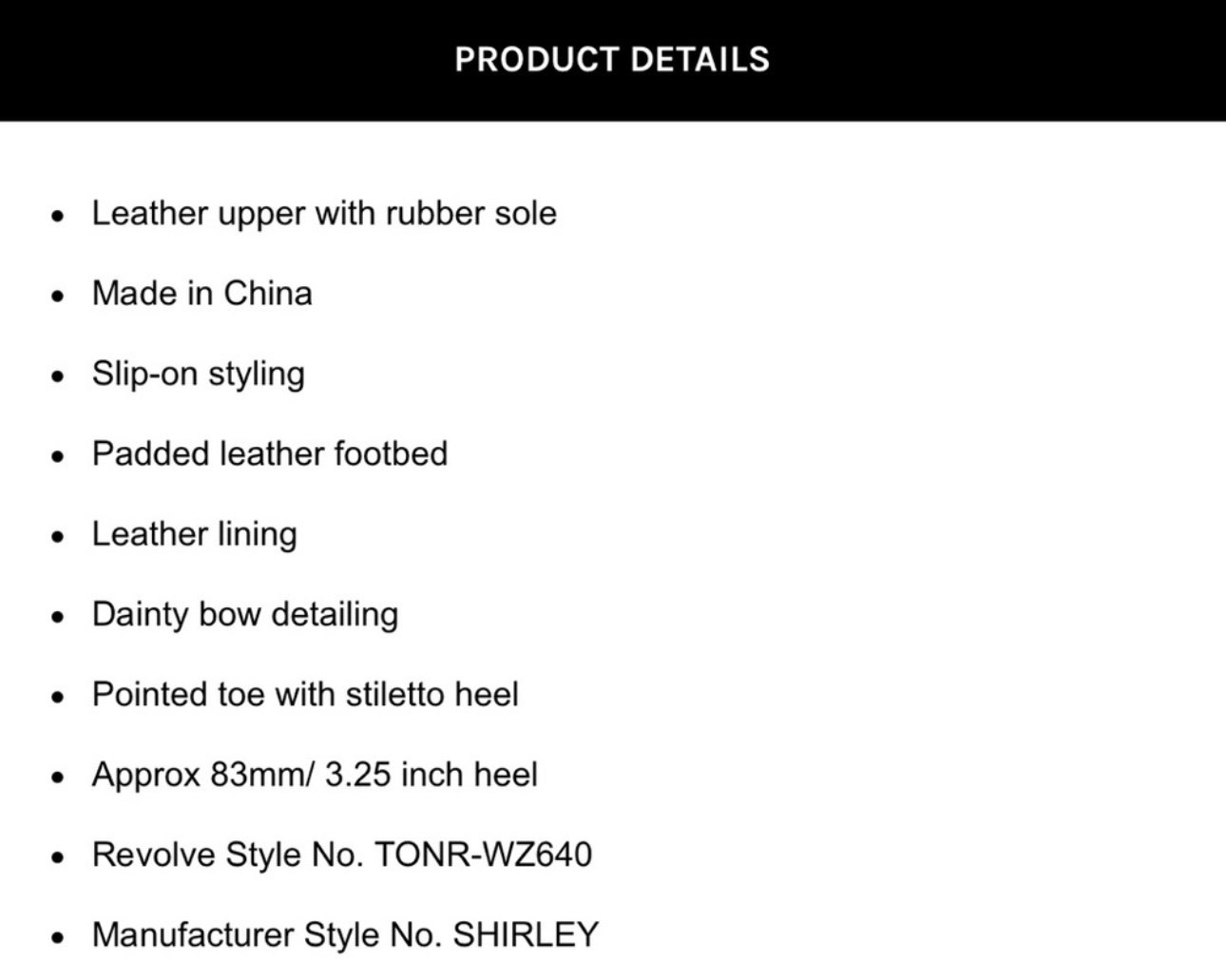Click the bullet next to 'Dainty bow detailing'
The height and width of the screenshot is (980, 1226).
[x=59, y=617]
